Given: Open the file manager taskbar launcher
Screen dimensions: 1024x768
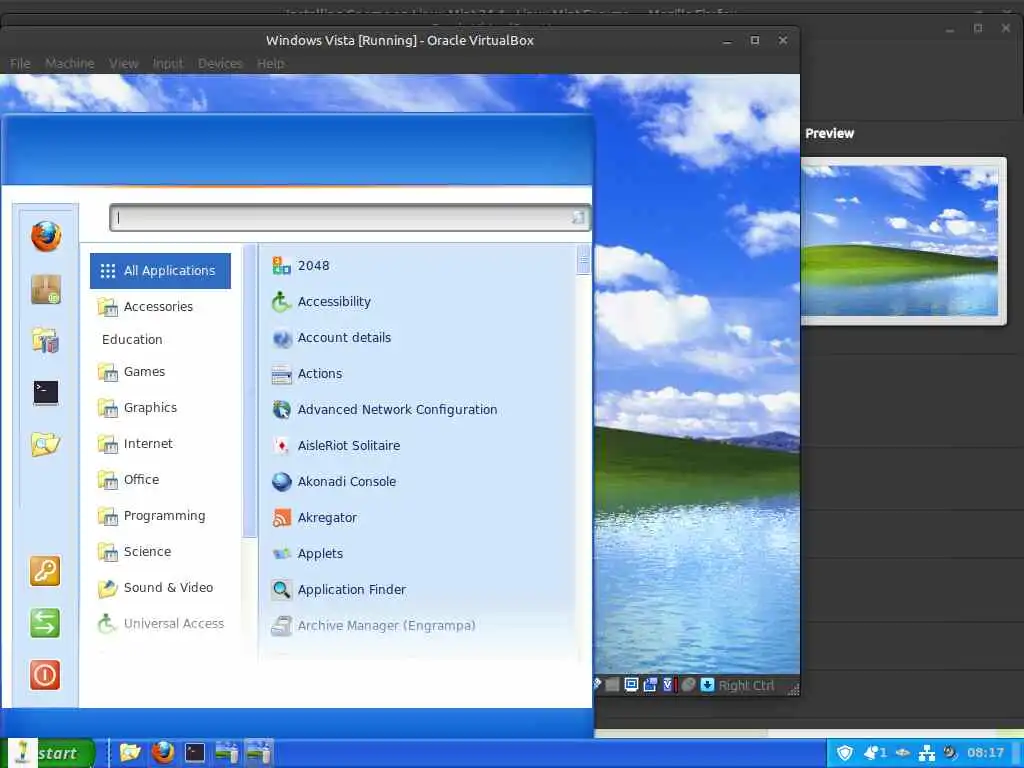Looking at the screenshot, I should [x=130, y=753].
